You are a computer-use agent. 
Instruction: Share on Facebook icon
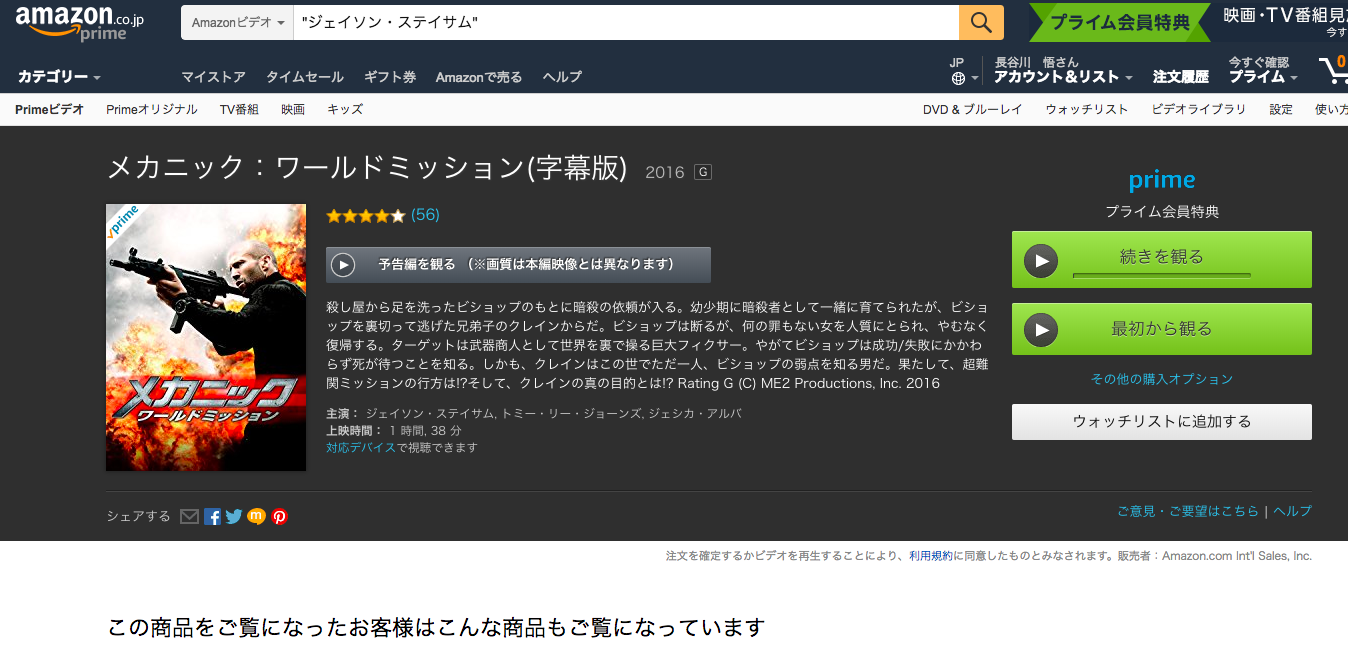click(x=212, y=516)
